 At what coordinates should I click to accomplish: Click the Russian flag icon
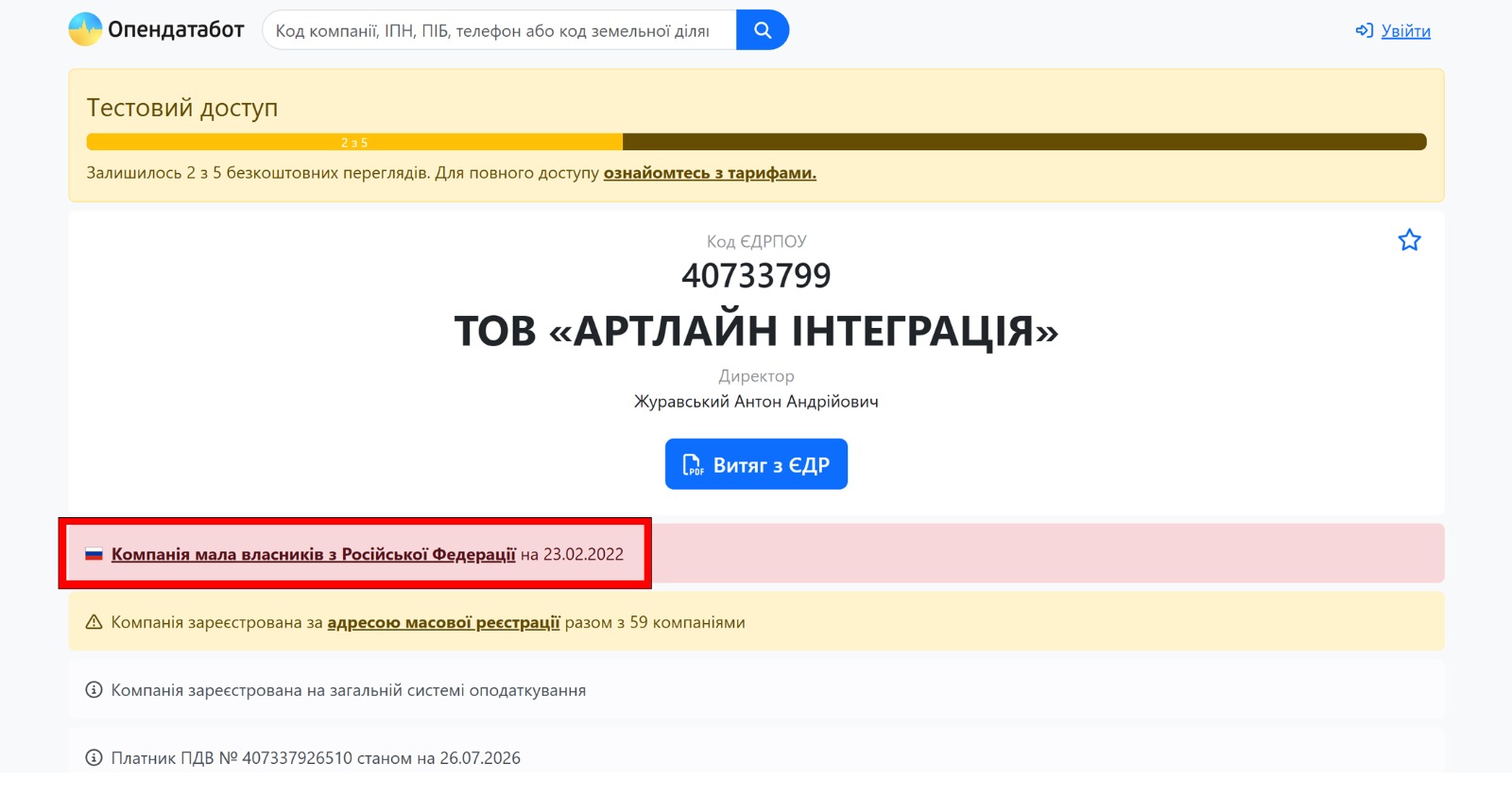94,554
